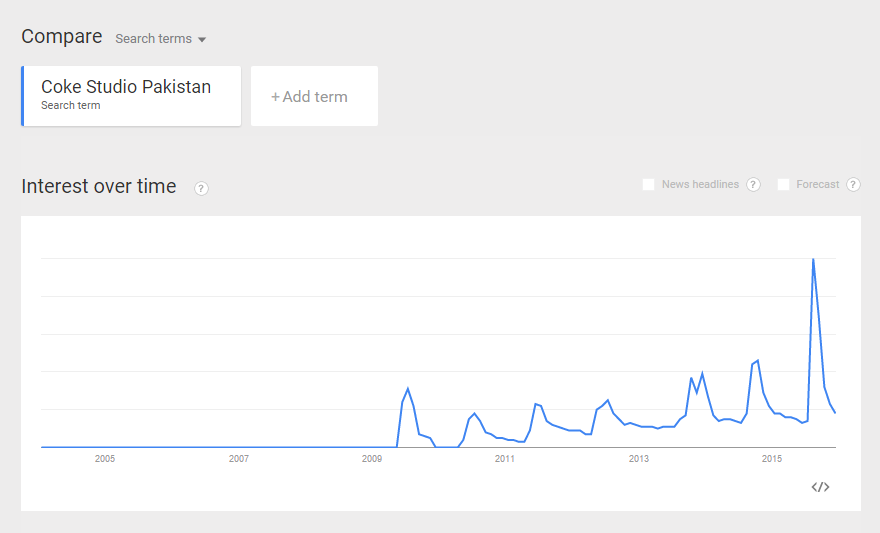Select the 2011 axis label
This screenshot has height=533, width=880.
(505, 459)
